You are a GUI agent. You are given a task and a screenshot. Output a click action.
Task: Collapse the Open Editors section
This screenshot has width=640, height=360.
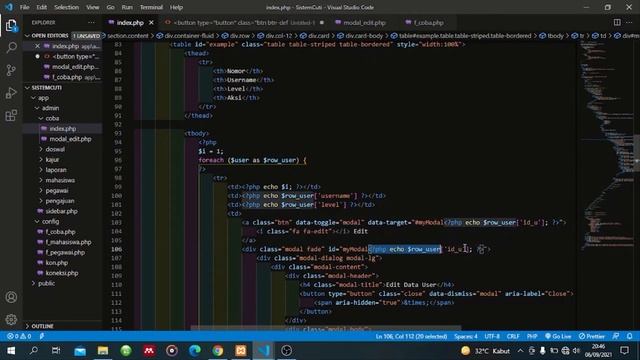(62, 36)
